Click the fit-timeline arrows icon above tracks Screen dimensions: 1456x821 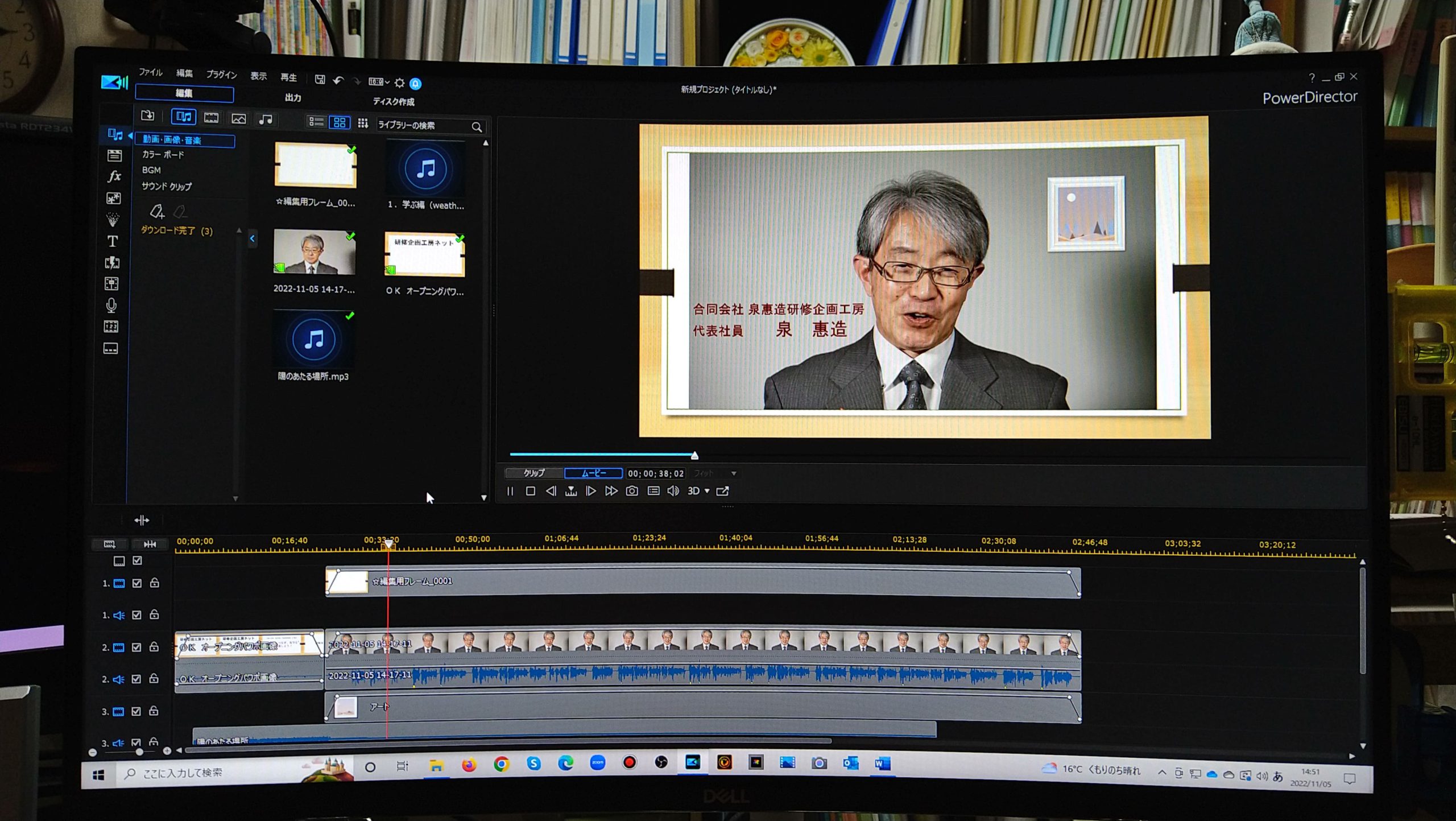point(142,520)
